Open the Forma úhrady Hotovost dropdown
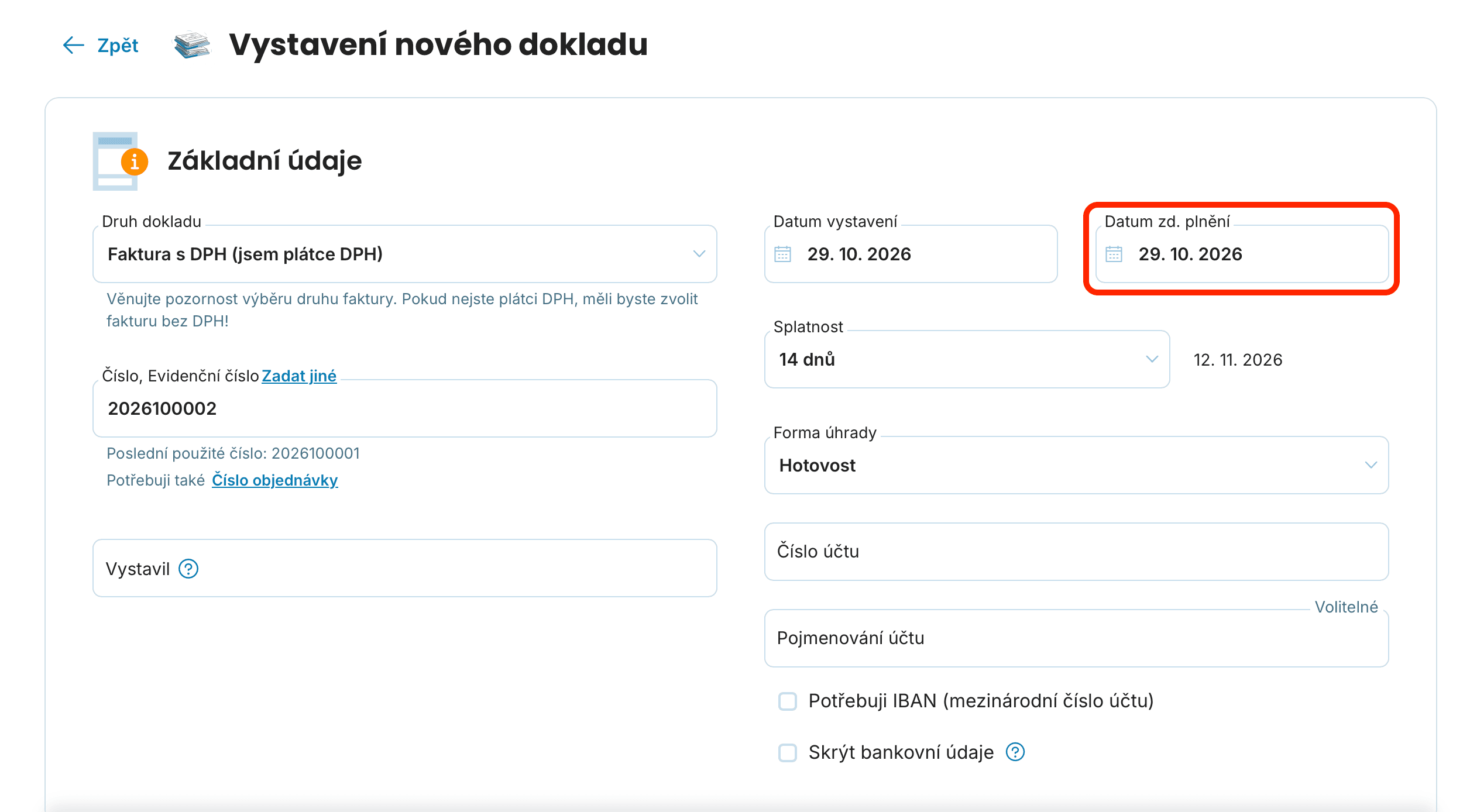The width and height of the screenshot is (1470, 812). tap(1076, 465)
